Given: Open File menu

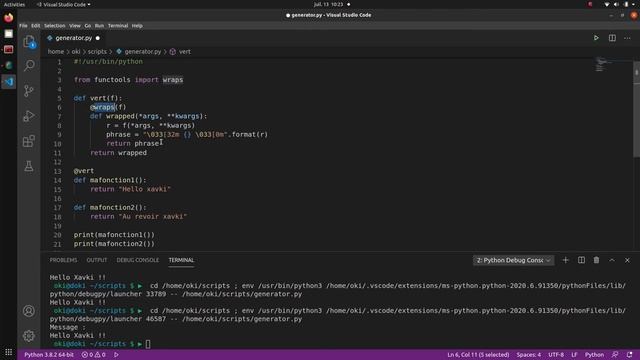Looking at the screenshot, I should tap(23, 26).
